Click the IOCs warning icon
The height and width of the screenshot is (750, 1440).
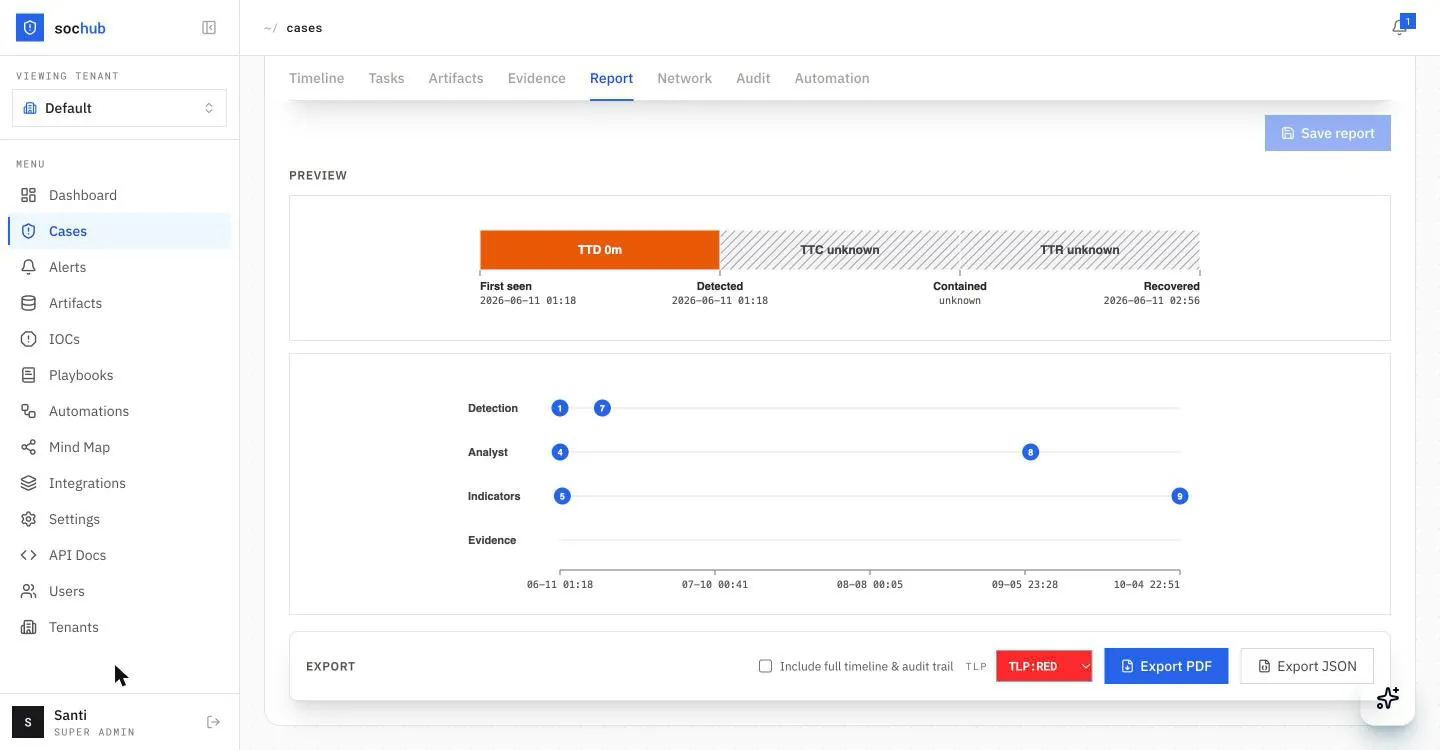pos(29,339)
